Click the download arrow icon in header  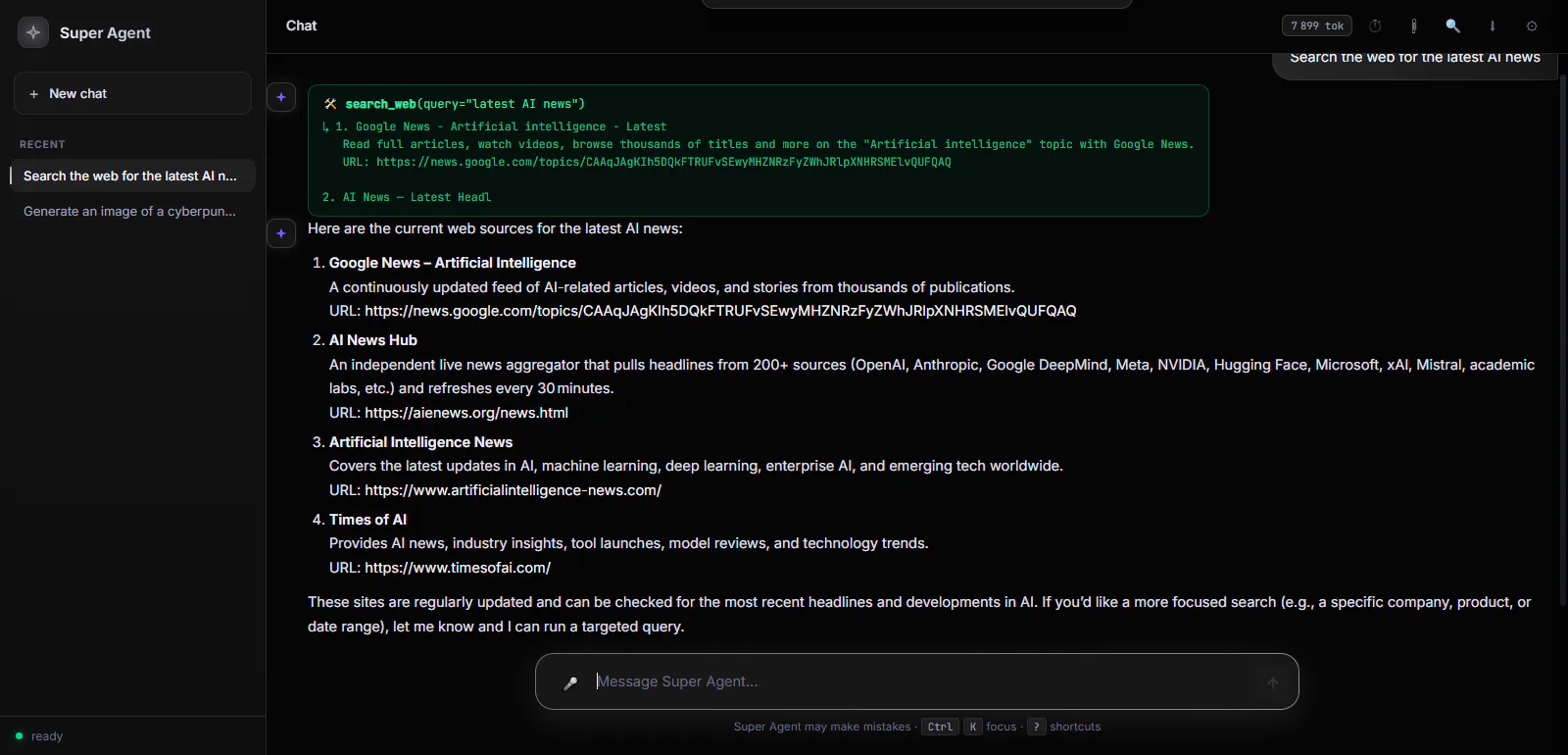coord(1493,25)
